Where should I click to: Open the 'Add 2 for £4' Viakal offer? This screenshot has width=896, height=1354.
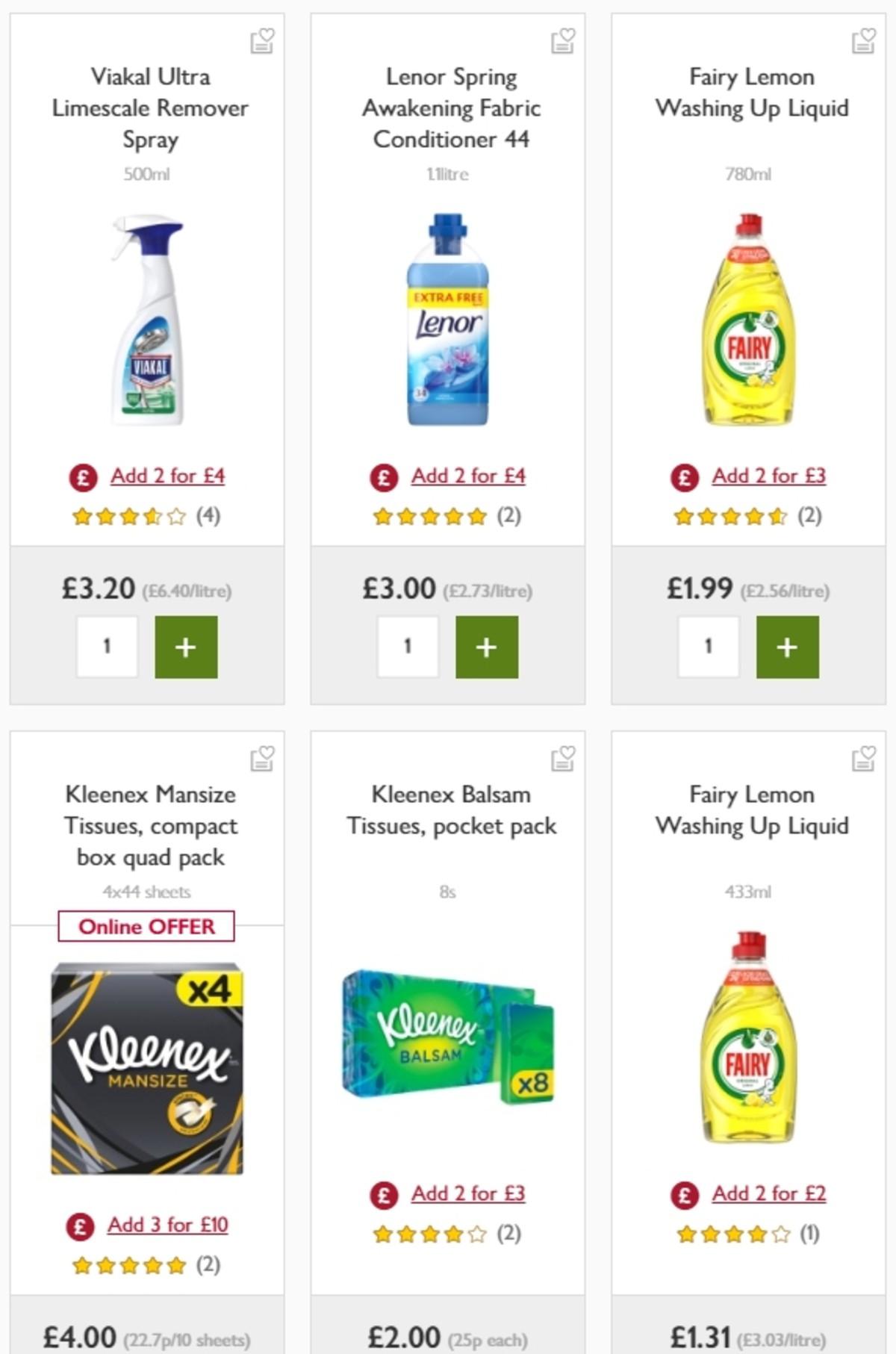168,476
